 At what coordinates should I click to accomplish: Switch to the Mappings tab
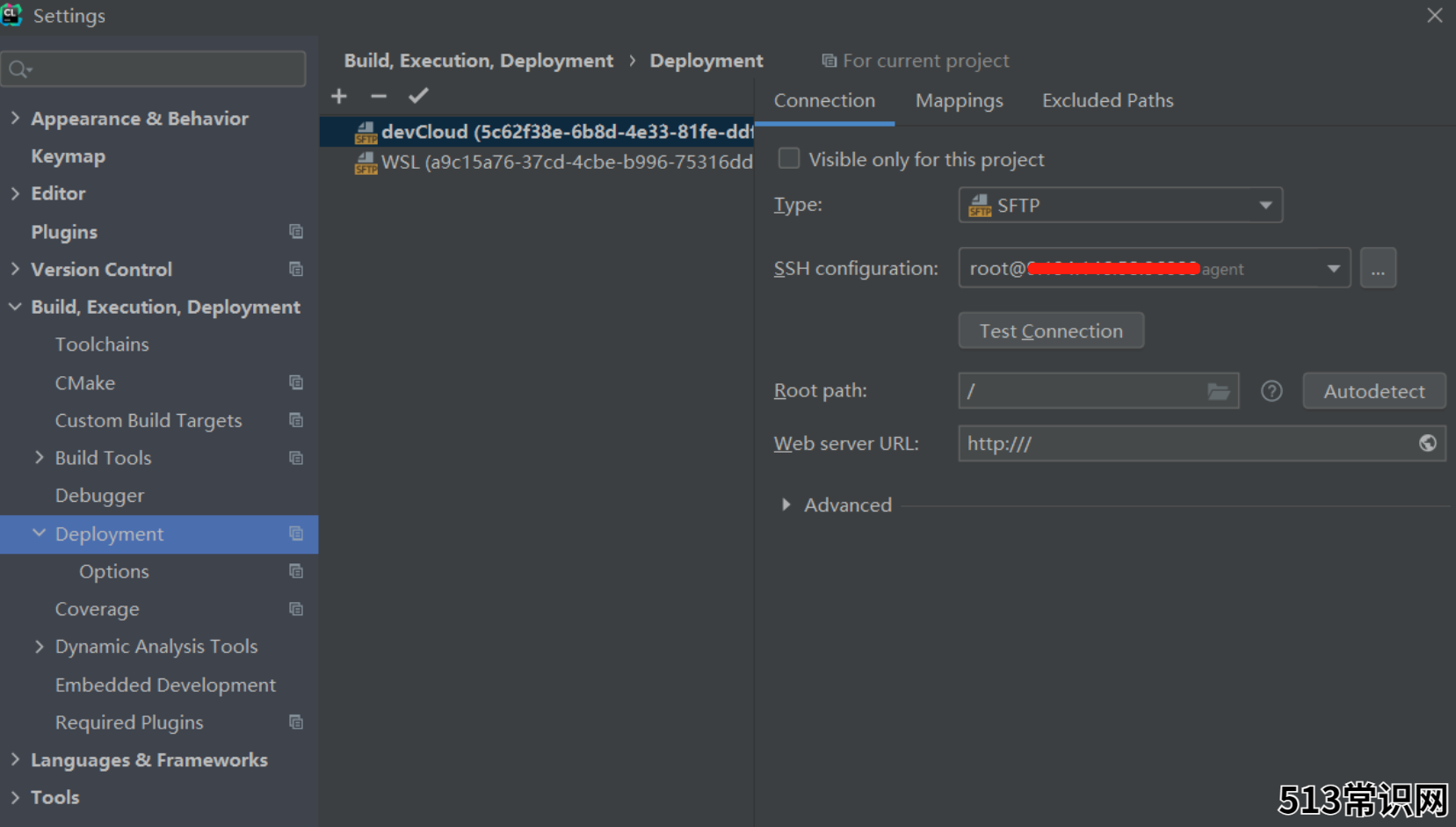point(960,101)
